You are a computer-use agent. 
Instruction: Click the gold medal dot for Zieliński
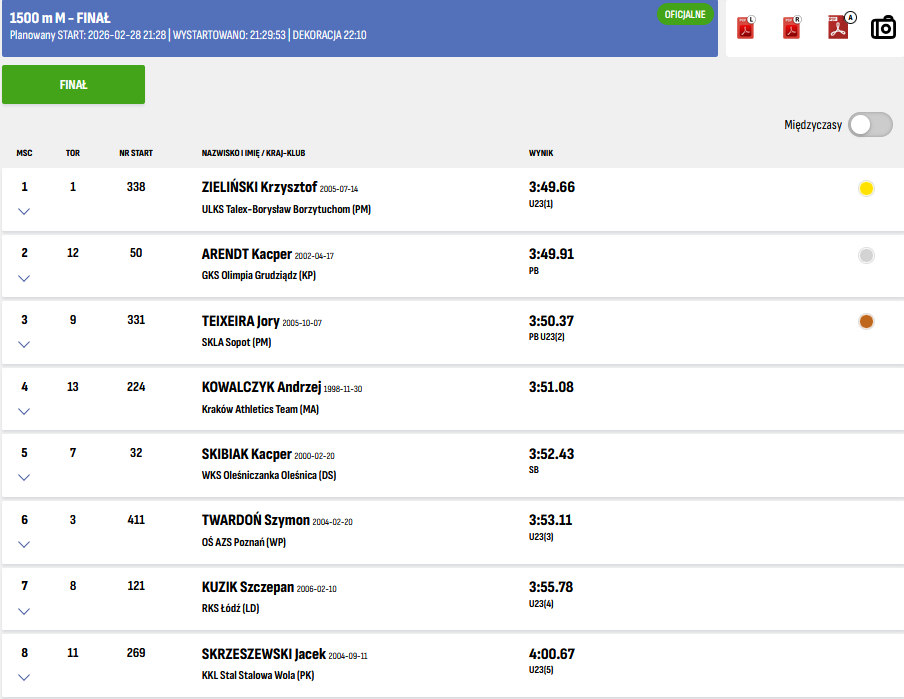[866, 189]
